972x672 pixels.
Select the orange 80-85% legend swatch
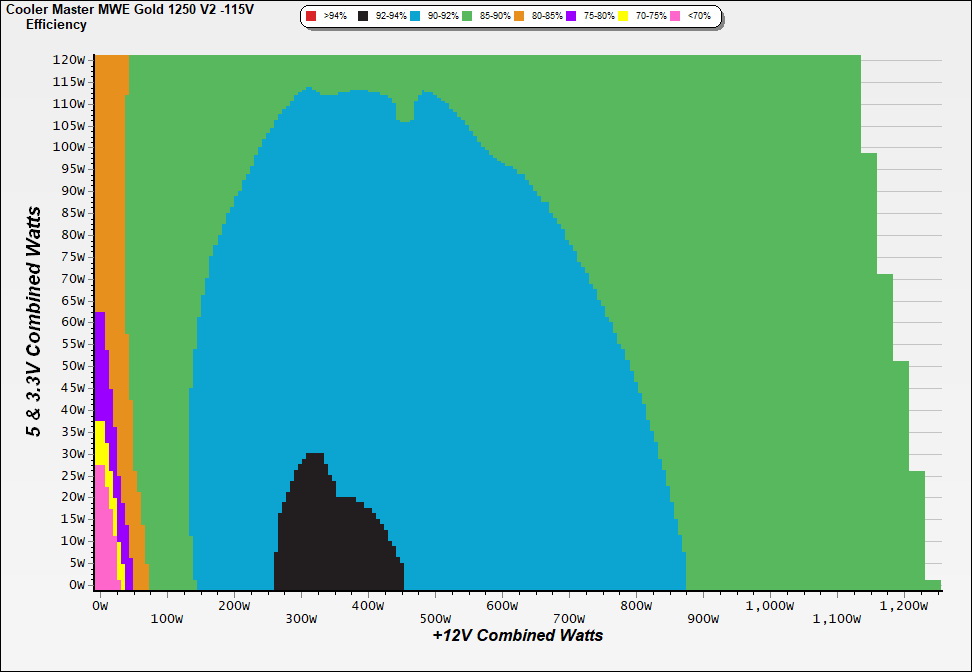(520, 17)
